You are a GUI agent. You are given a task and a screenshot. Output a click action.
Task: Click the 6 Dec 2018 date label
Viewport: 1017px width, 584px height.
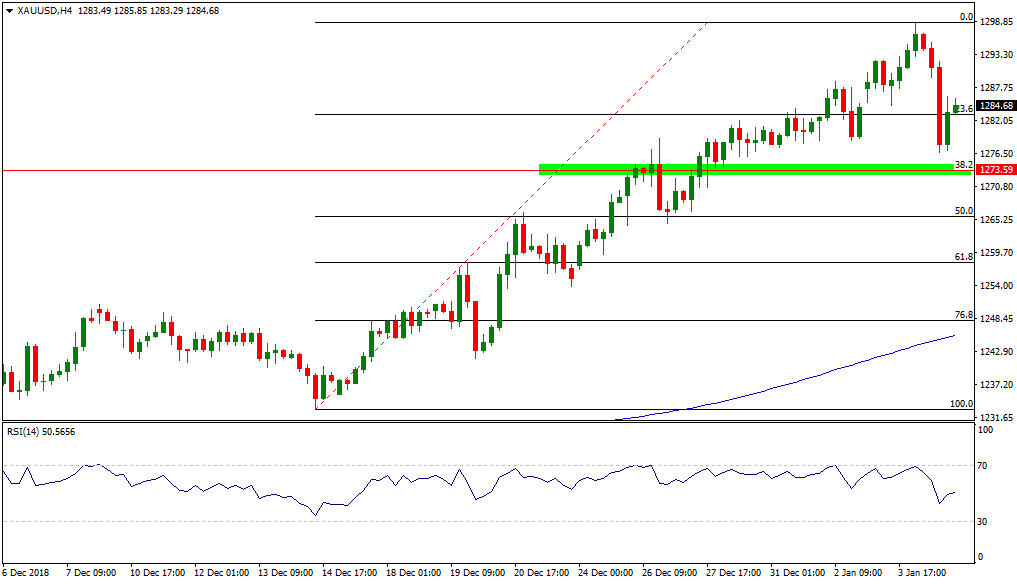25,573
